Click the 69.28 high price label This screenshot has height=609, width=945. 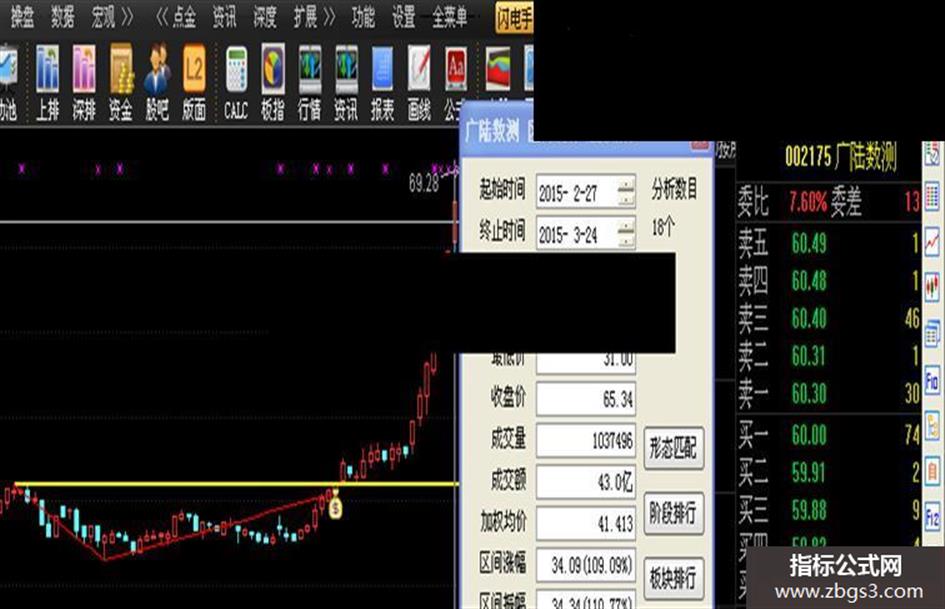[x=424, y=182]
